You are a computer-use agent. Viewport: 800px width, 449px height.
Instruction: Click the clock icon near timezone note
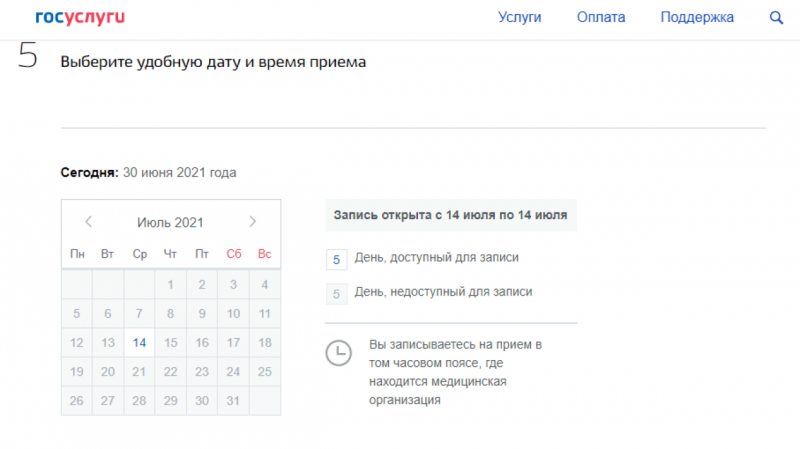click(x=339, y=353)
